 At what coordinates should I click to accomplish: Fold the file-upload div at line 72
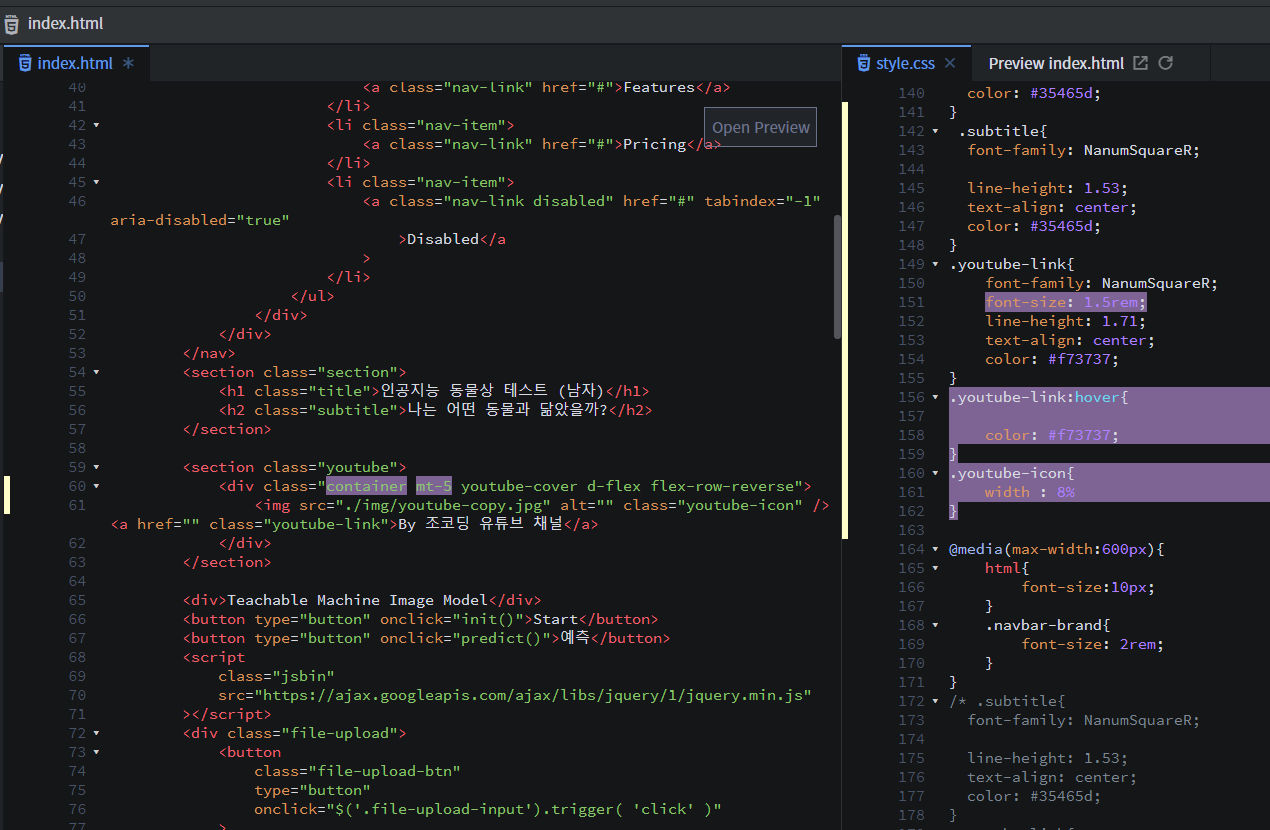(96, 733)
